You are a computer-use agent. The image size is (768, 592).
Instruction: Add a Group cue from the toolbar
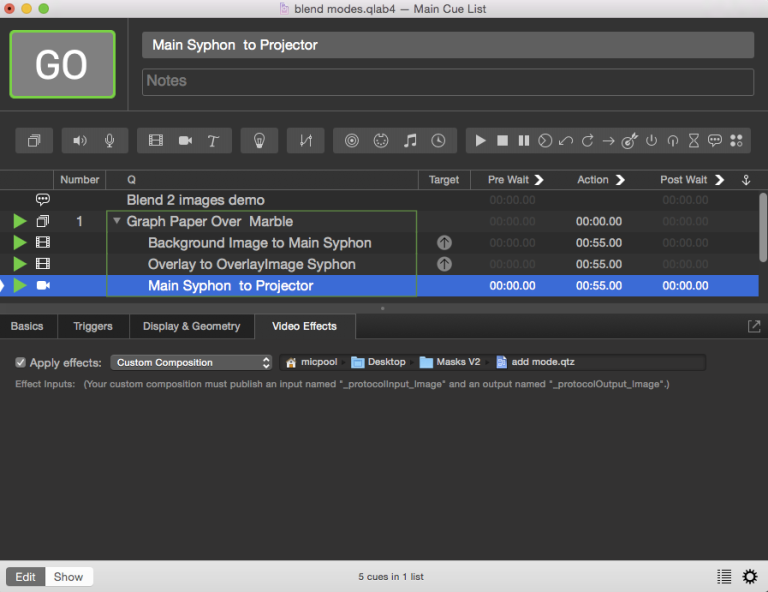point(33,141)
